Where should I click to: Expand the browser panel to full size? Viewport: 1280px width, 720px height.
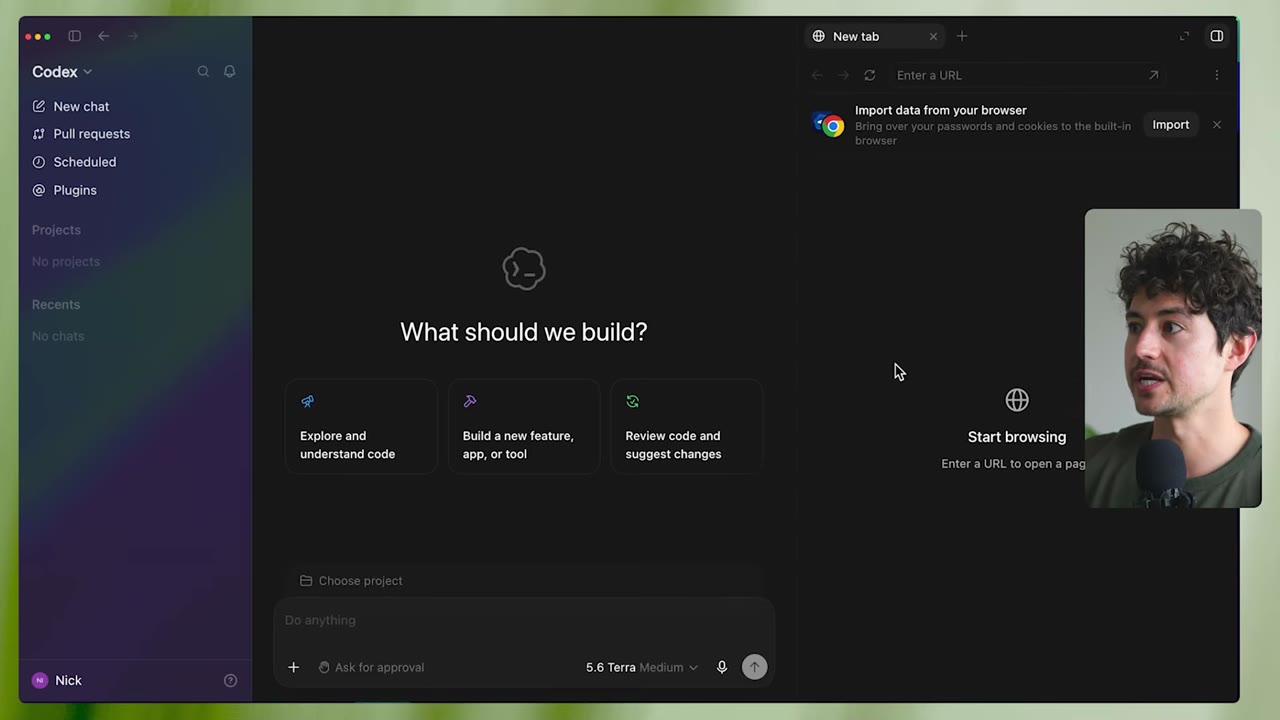pos(1185,36)
